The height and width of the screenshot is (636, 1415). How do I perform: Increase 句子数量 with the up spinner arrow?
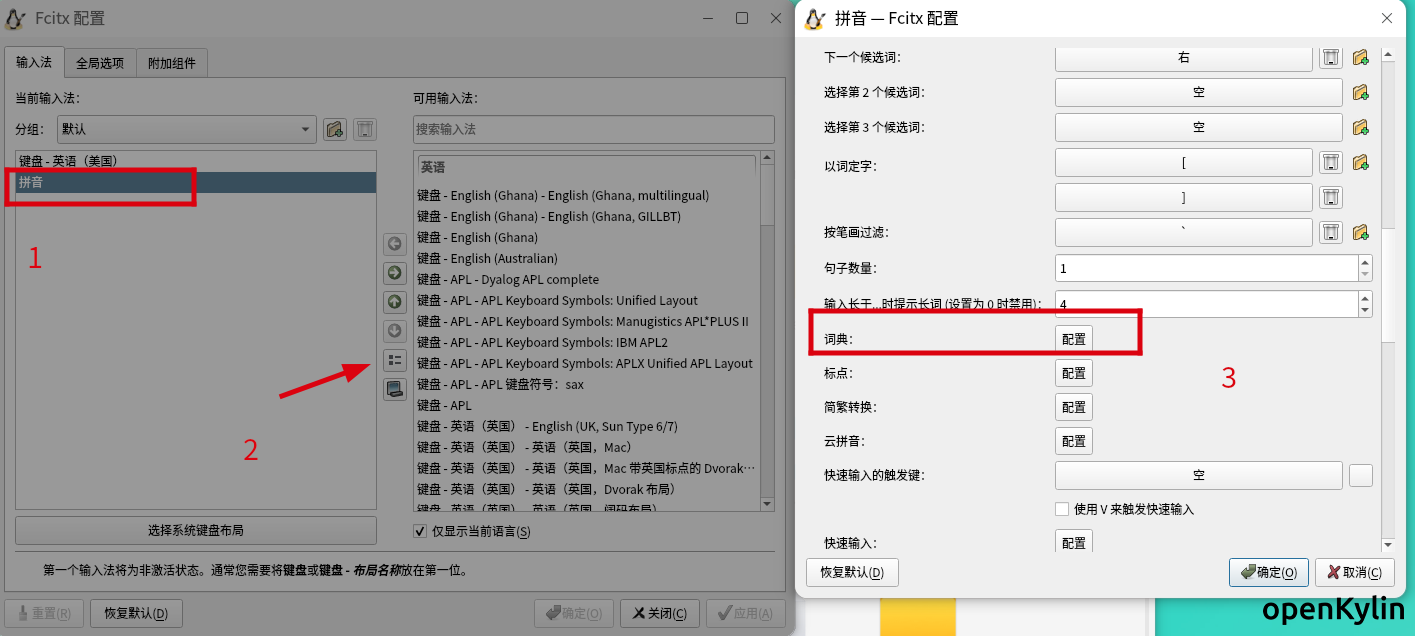[1365, 262]
